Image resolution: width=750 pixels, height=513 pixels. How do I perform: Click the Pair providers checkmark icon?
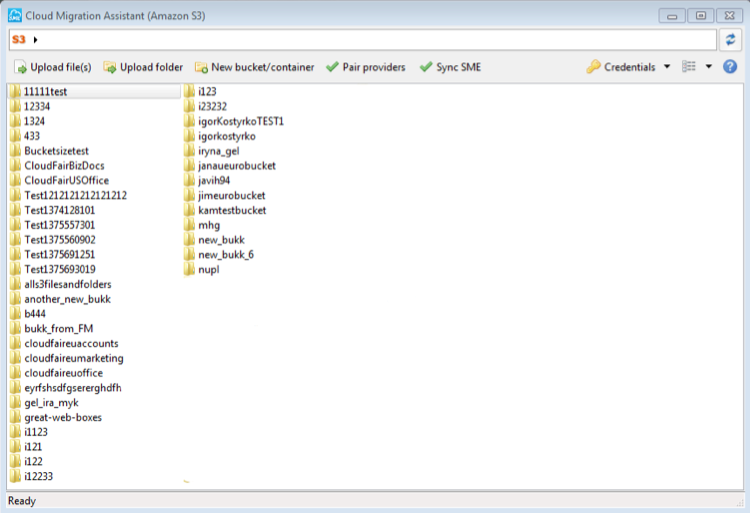(x=332, y=67)
